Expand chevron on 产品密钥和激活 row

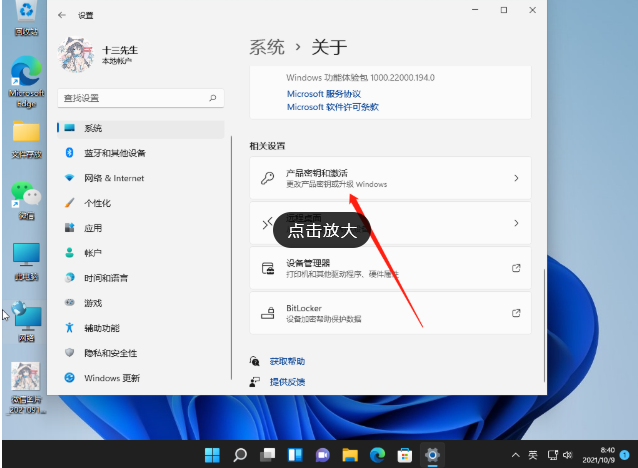[516, 178]
